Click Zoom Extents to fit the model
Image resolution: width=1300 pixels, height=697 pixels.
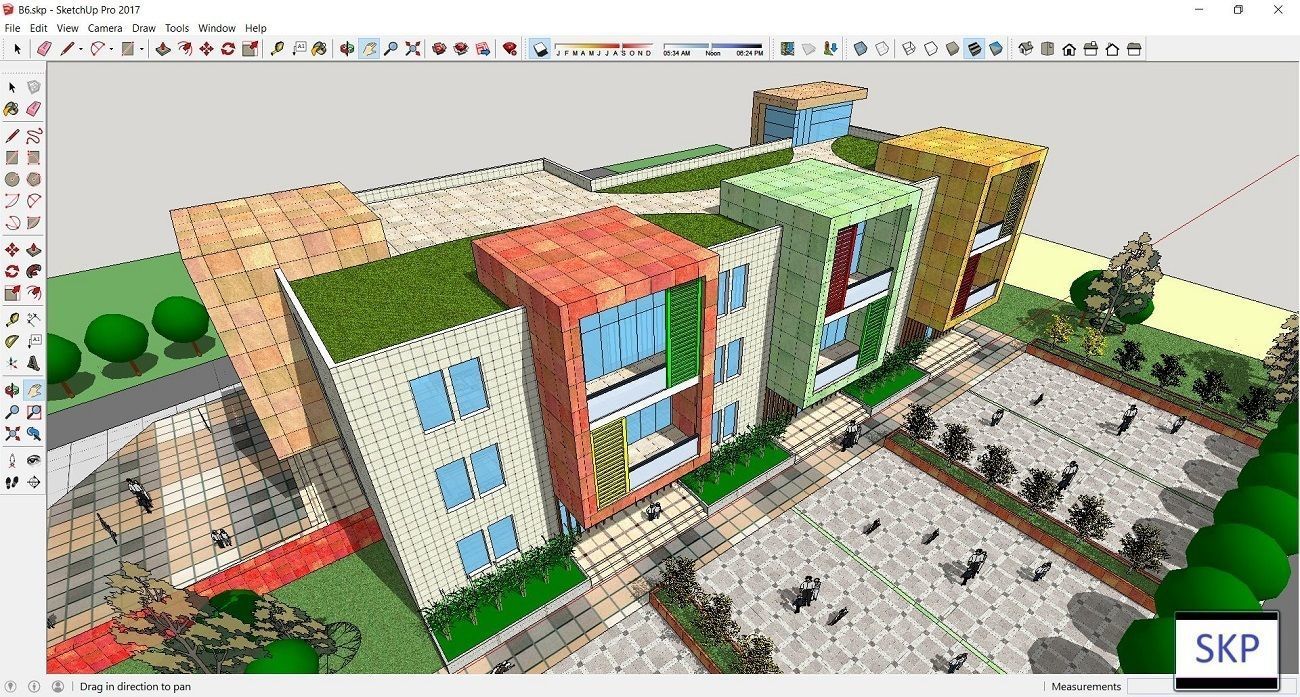click(413, 48)
